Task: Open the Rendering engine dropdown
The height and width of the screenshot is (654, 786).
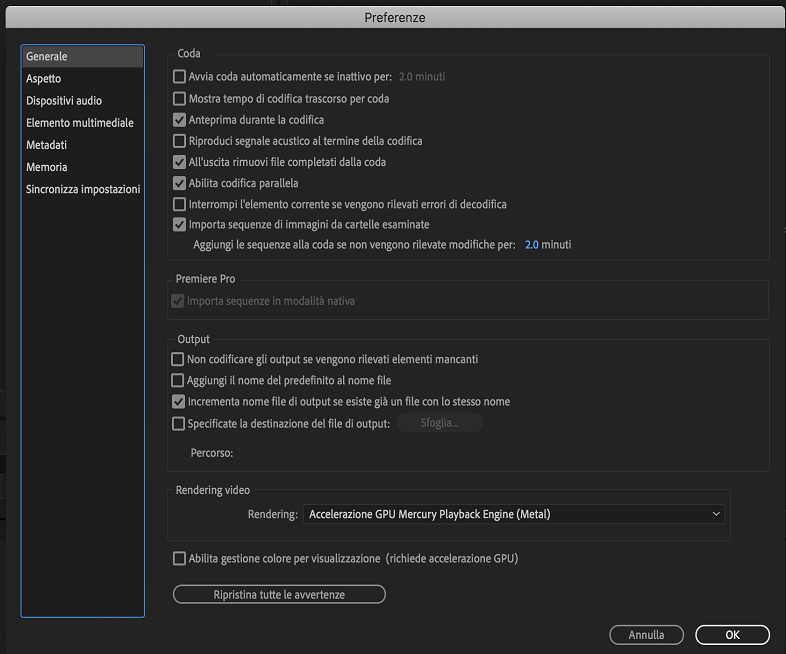Action: 514,514
